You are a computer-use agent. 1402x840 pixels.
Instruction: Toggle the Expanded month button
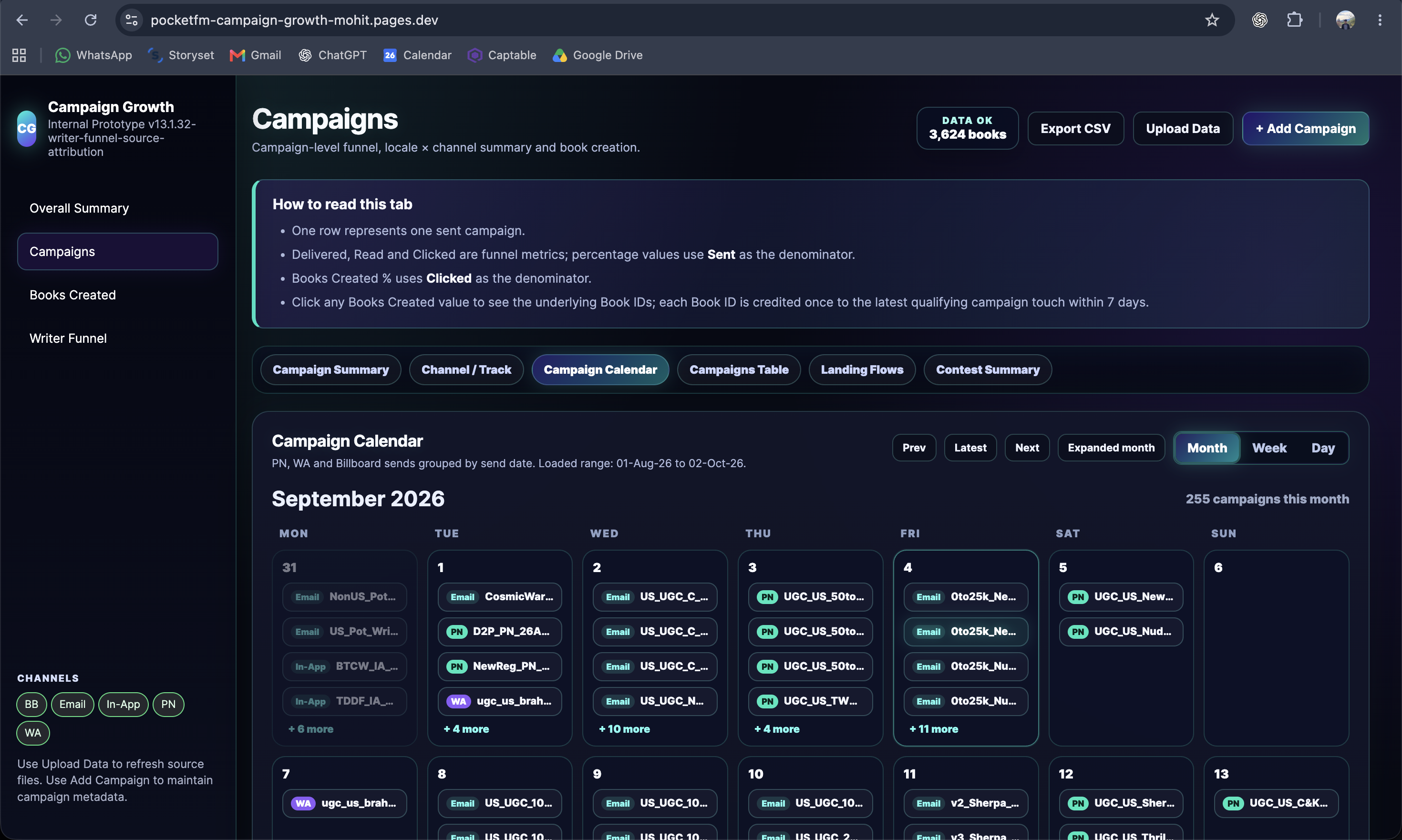point(1111,448)
